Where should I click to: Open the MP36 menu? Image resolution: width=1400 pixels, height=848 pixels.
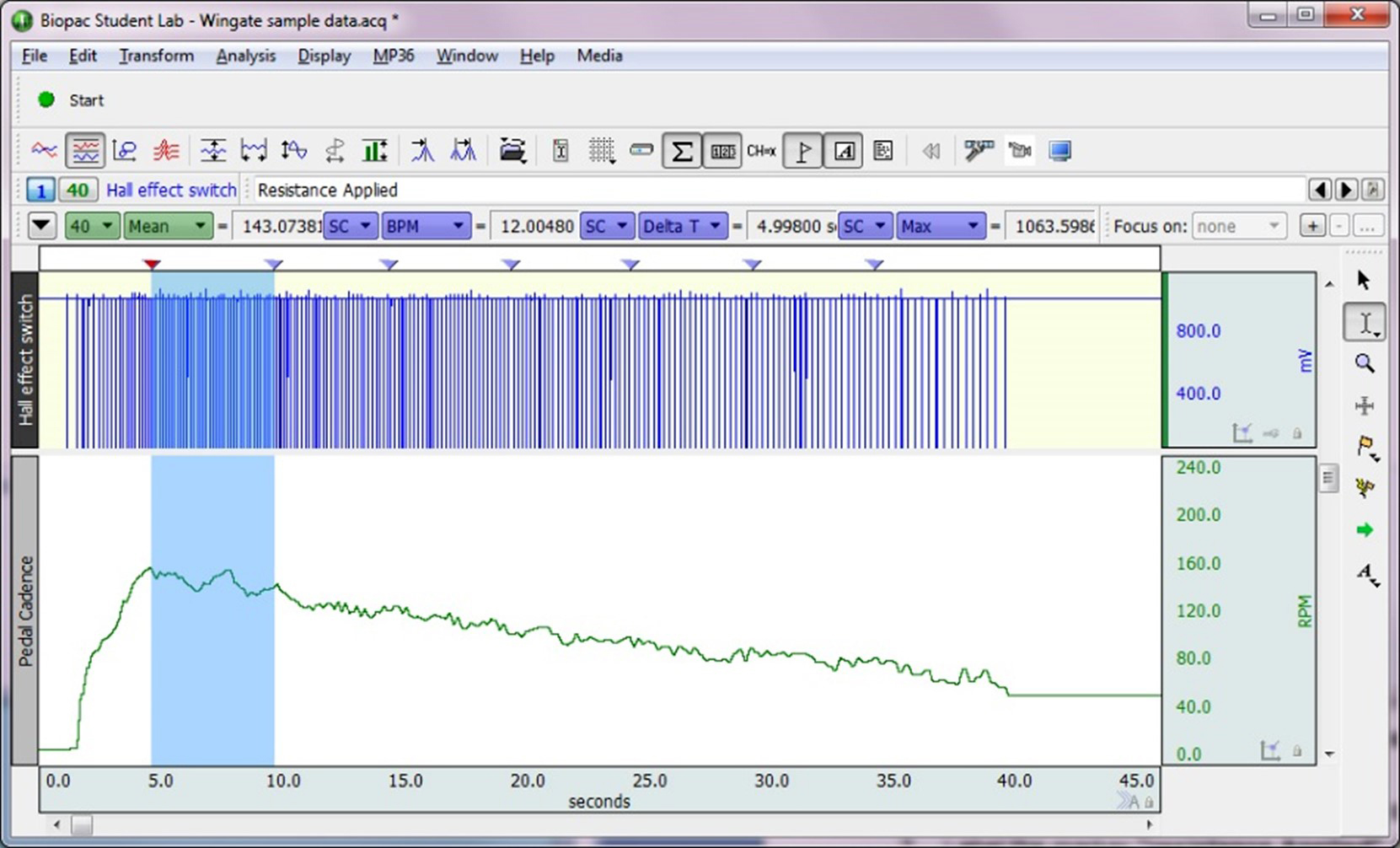point(394,56)
